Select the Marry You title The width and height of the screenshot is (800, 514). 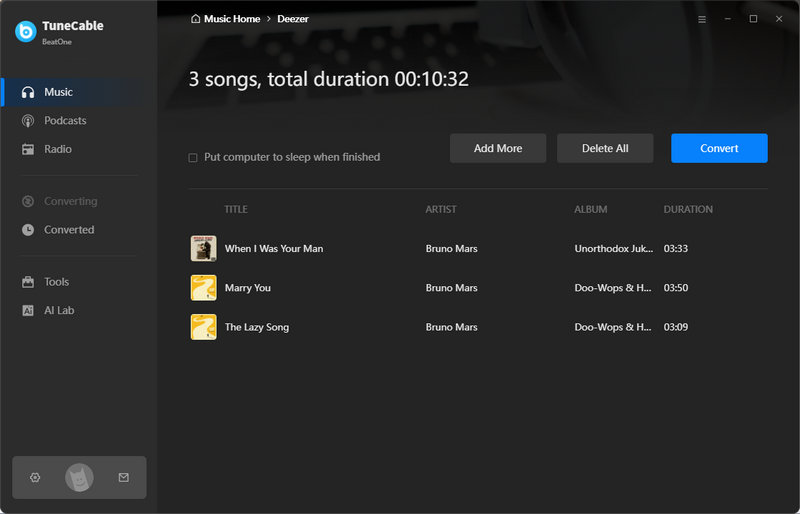pos(248,288)
